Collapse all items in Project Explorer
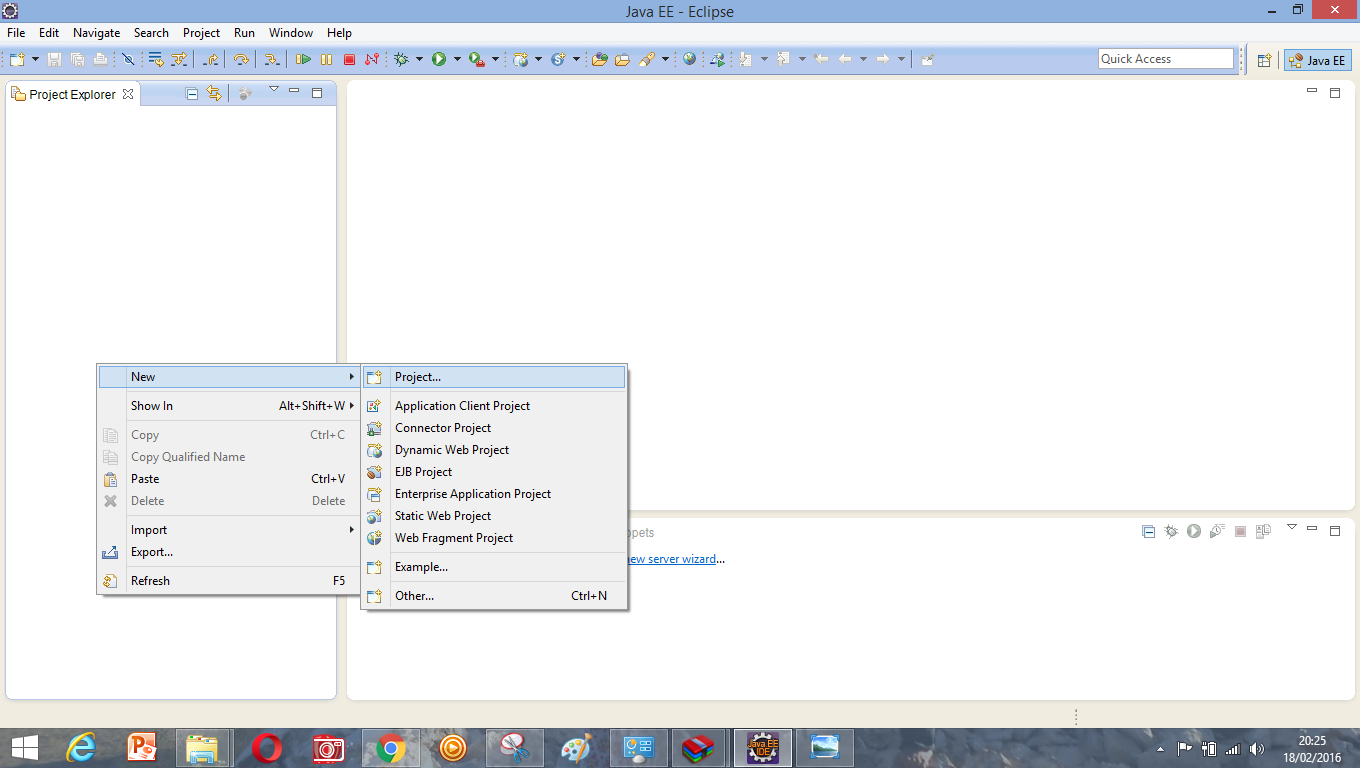Viewport: 1360px width, 768px height. [190, 92]
